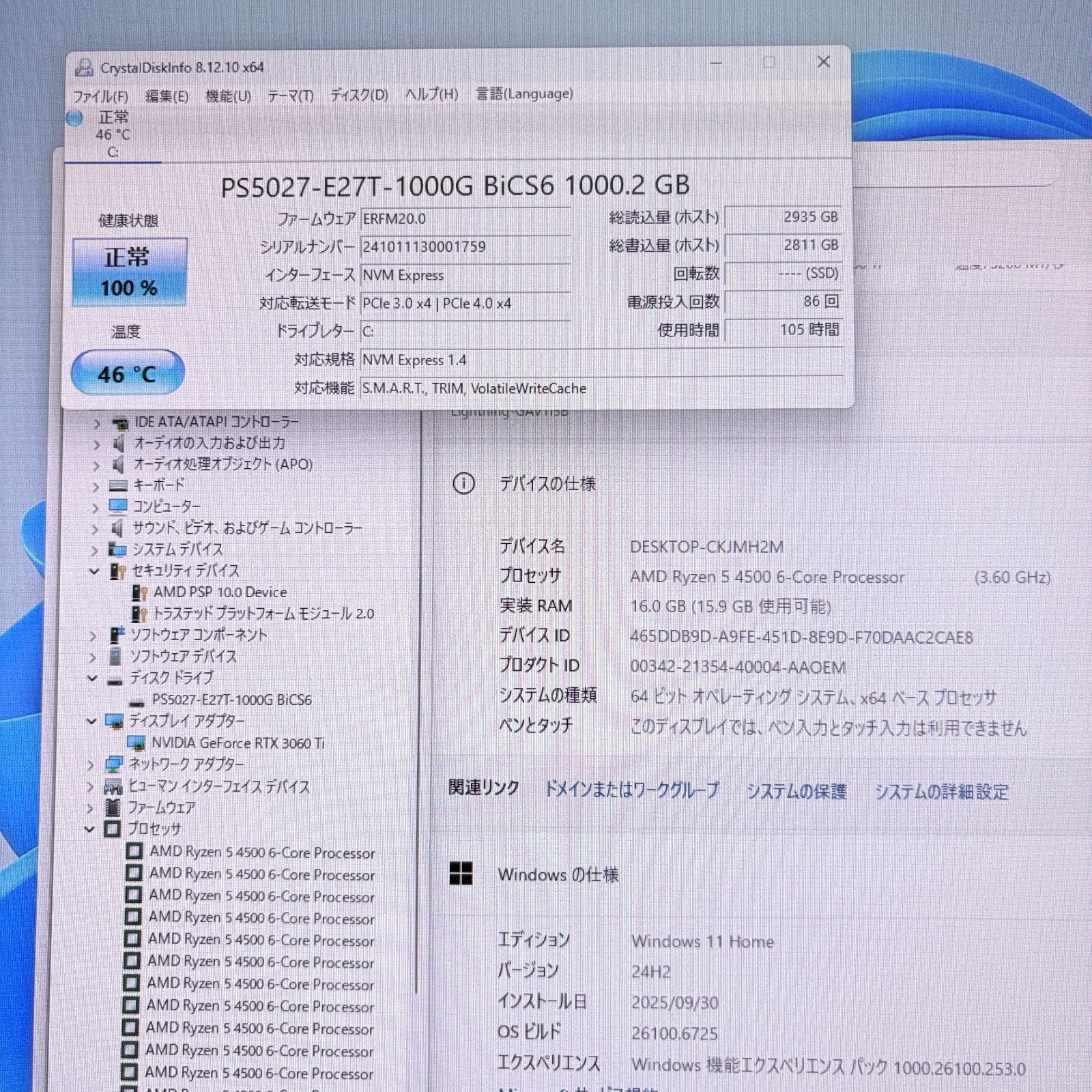Open the システムの詳細設定 link
Viewport: 1092px width, 1092px height.
tap(941, 792)
